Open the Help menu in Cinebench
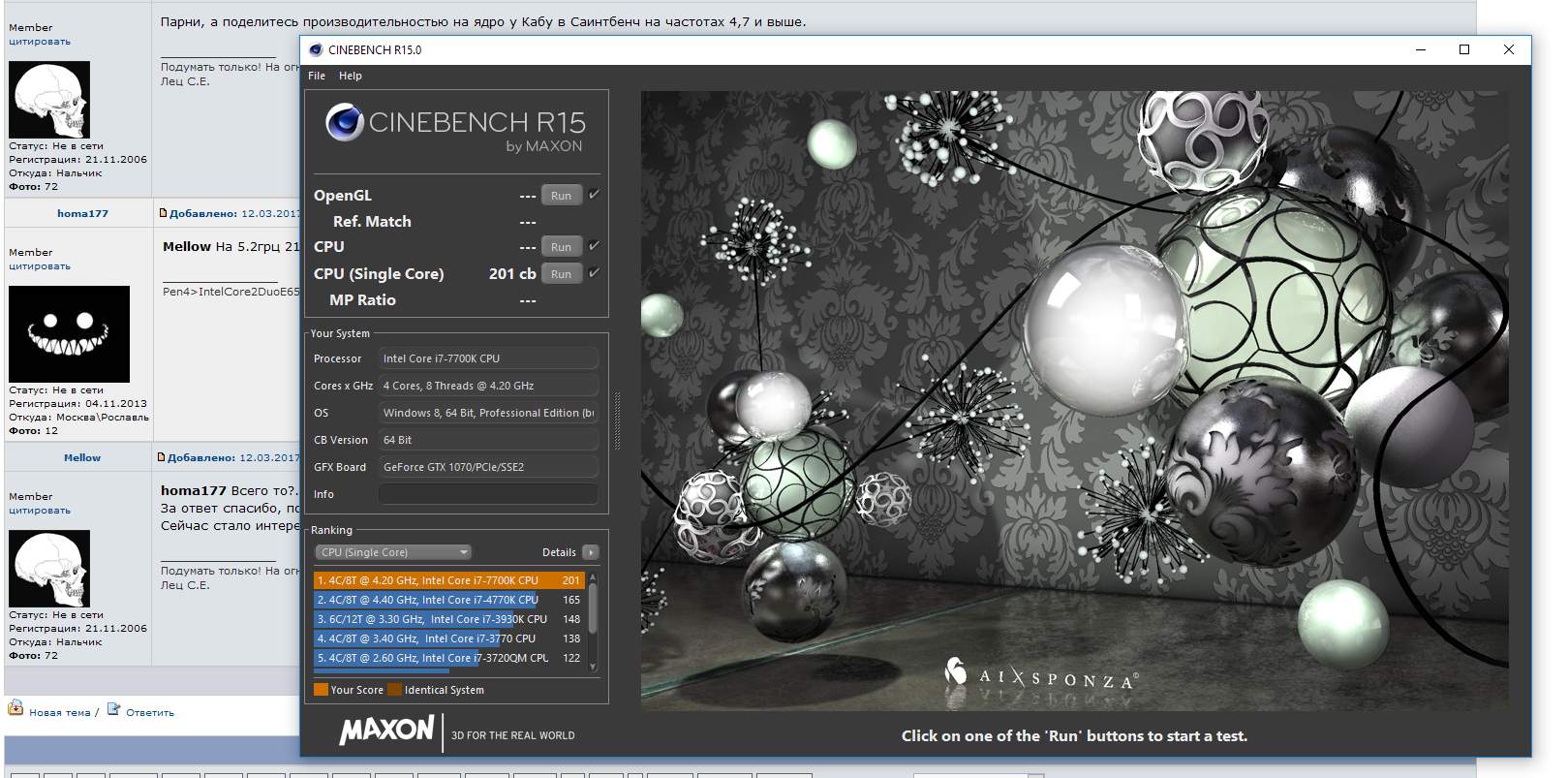1568x778 pixels. pyautogui.click(x=351, y=76)
